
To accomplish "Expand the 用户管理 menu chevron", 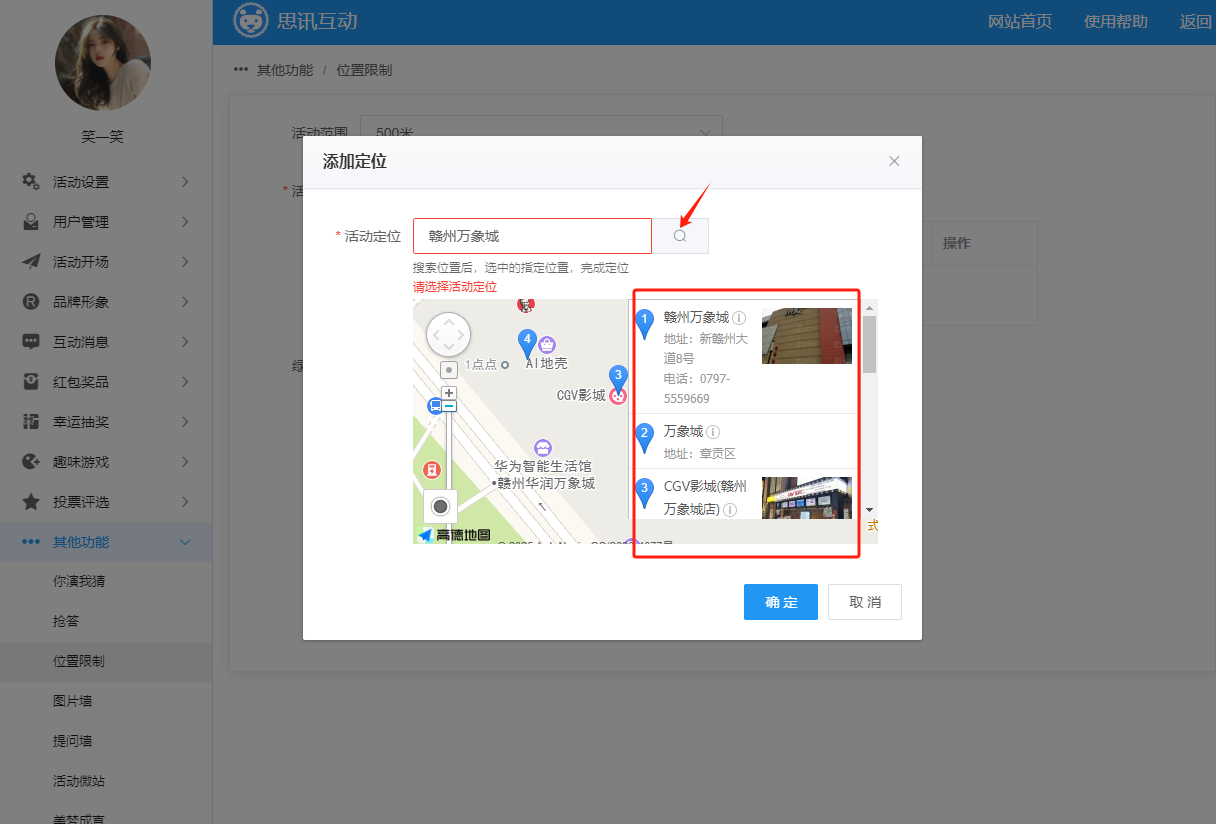I will tap(185, 221).
